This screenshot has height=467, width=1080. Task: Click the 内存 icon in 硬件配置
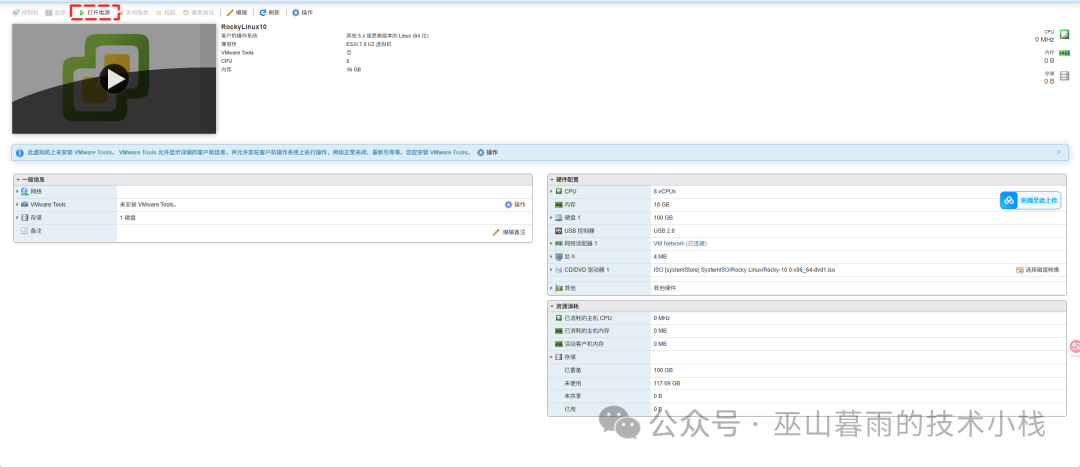click(559, 205)
